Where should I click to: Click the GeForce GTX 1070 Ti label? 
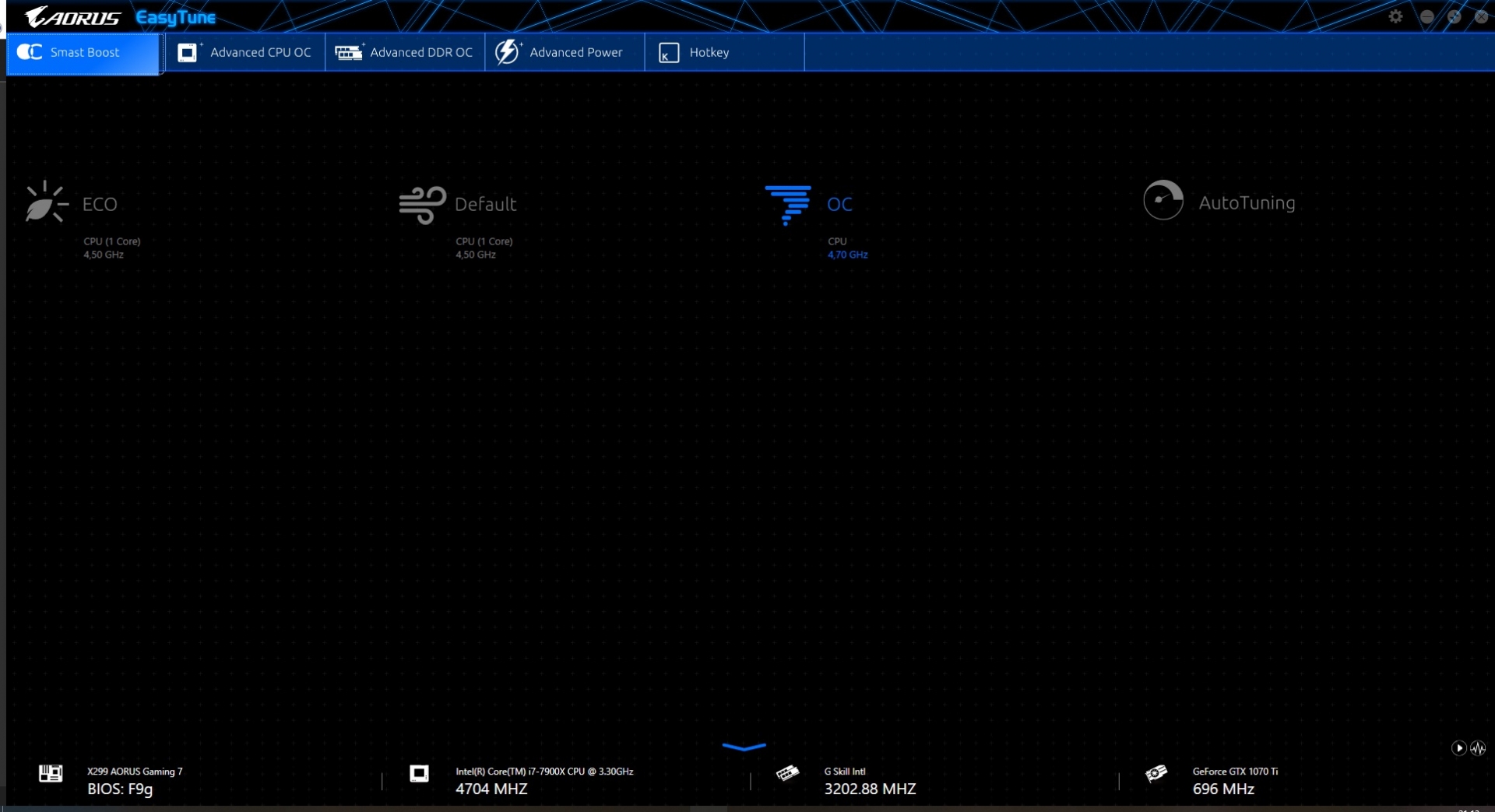click(x=1235, y=772)
